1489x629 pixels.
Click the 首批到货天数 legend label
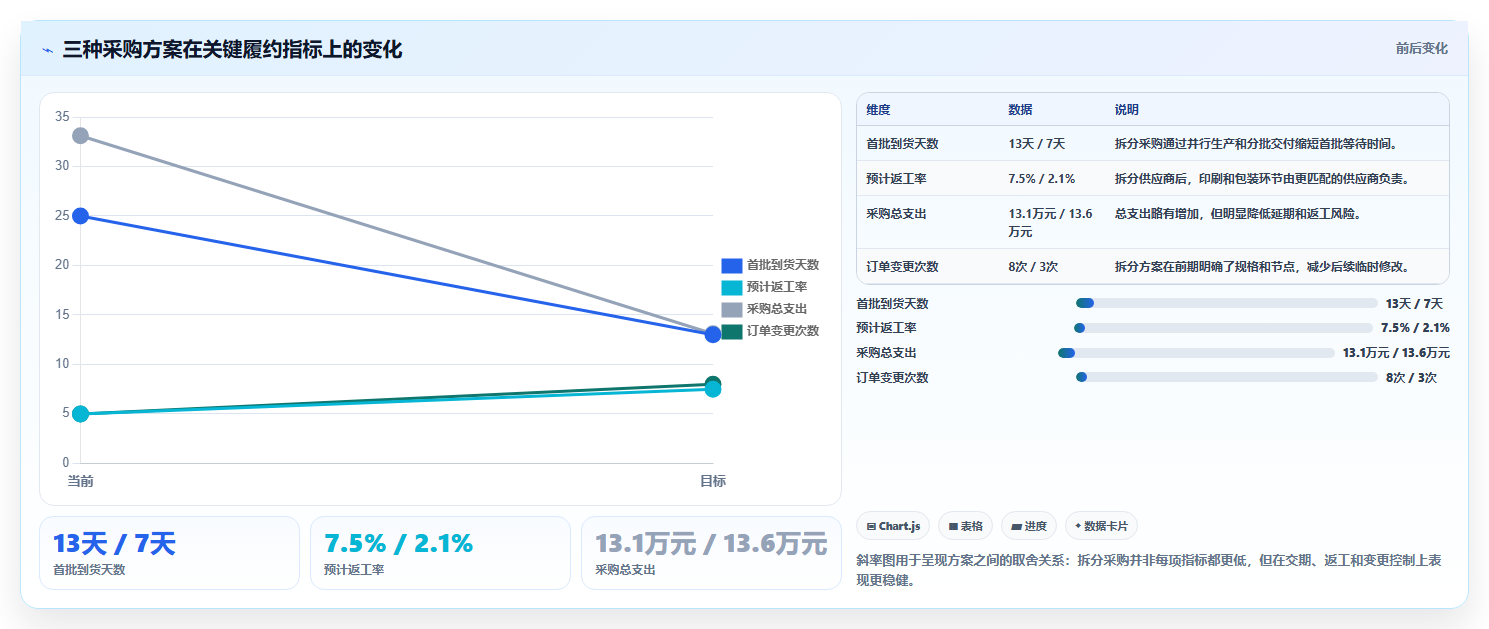(783, 265)
